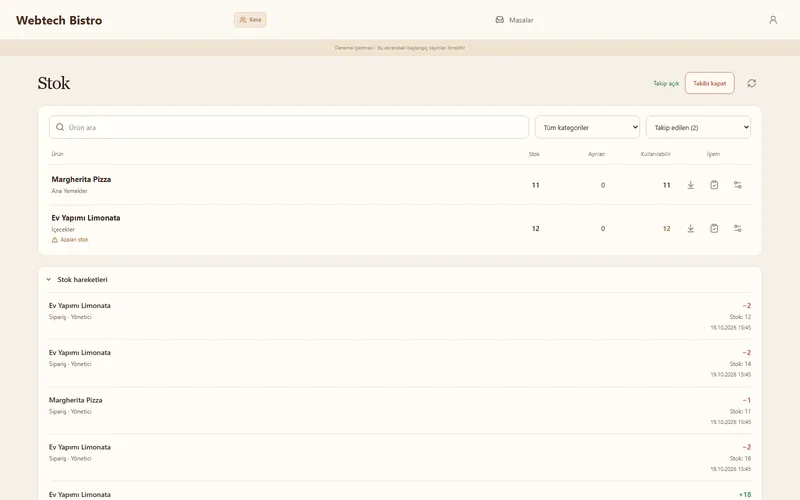Click the Azalan stok warning text
800x500 pixels.
tap(74, 240)
